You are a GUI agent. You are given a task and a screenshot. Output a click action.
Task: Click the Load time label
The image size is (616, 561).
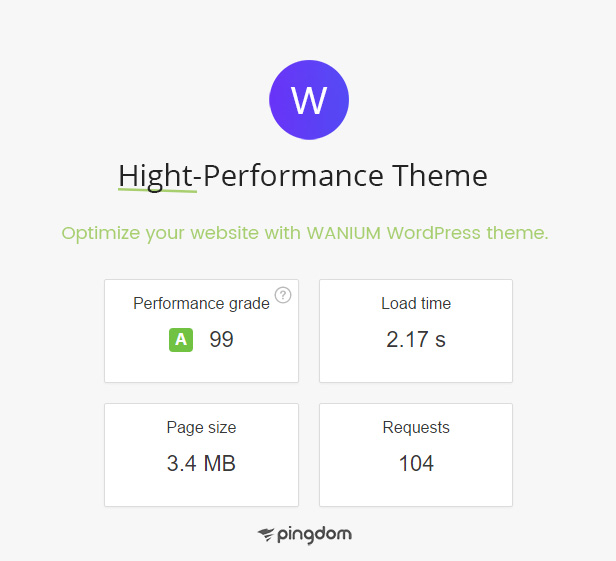point(416,303)
